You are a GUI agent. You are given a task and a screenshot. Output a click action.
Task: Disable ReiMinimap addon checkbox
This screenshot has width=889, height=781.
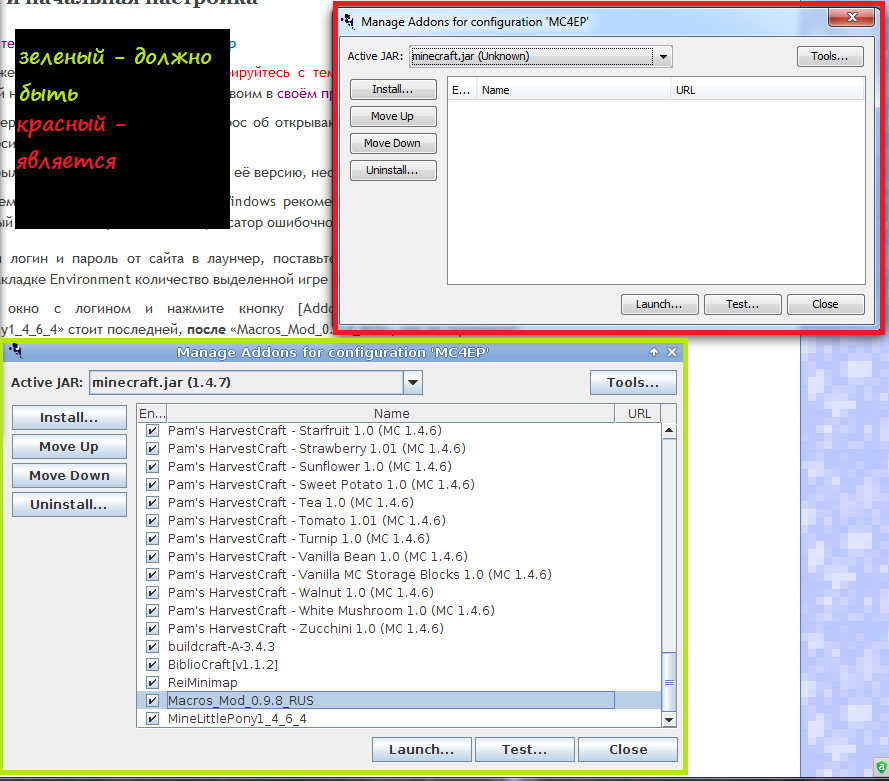pyautogui.click(x=152, y=683)
